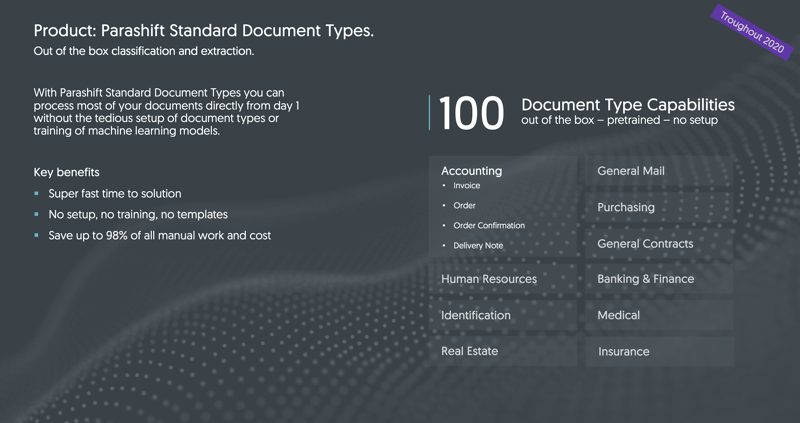Open the Purchasing category tile
This screenshot has width=800, height=423.
[x=660, y=207]
